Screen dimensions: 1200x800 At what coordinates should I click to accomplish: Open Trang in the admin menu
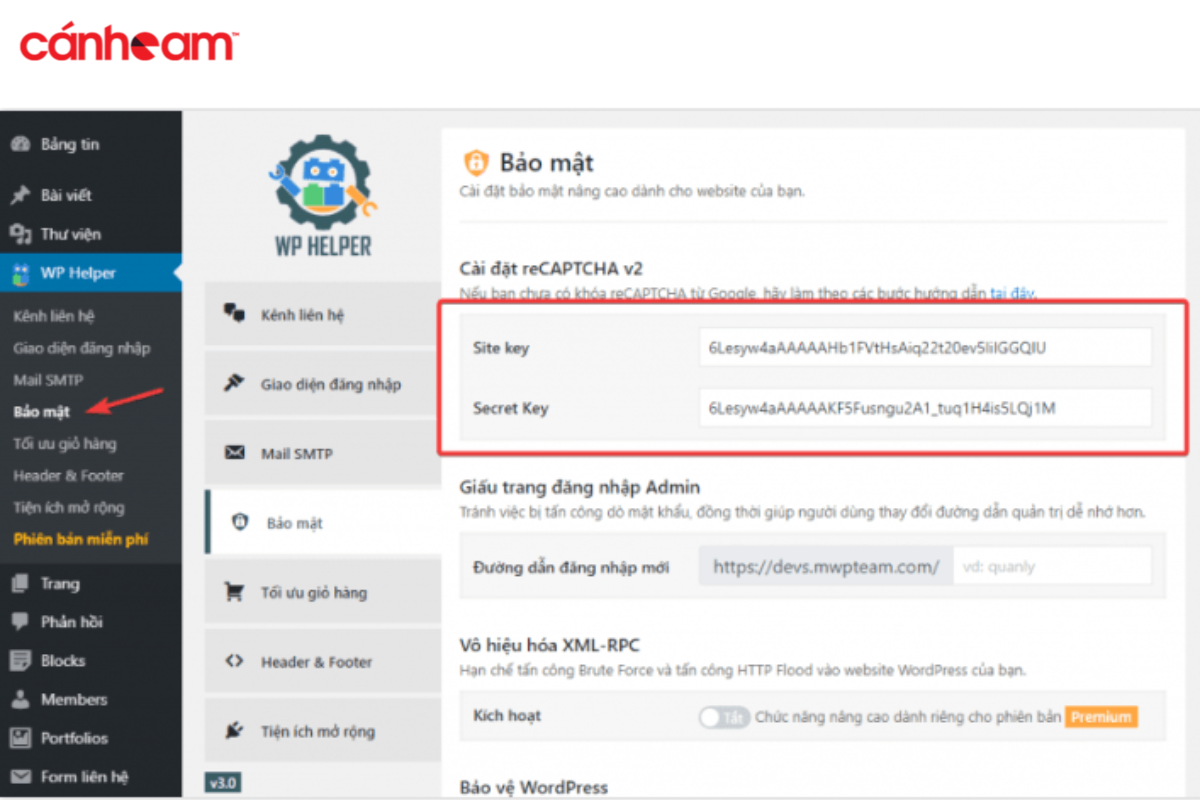coord(91,584)
